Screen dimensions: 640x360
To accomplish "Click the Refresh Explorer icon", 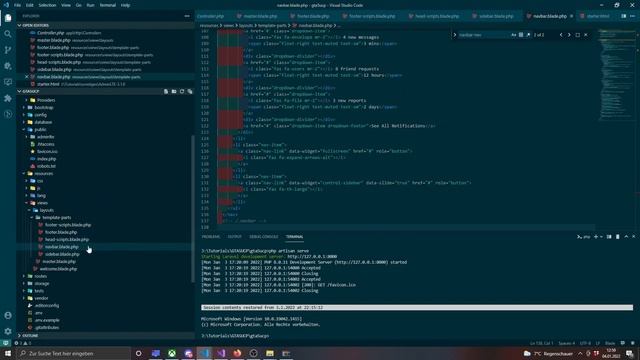I will click(182, 91).
